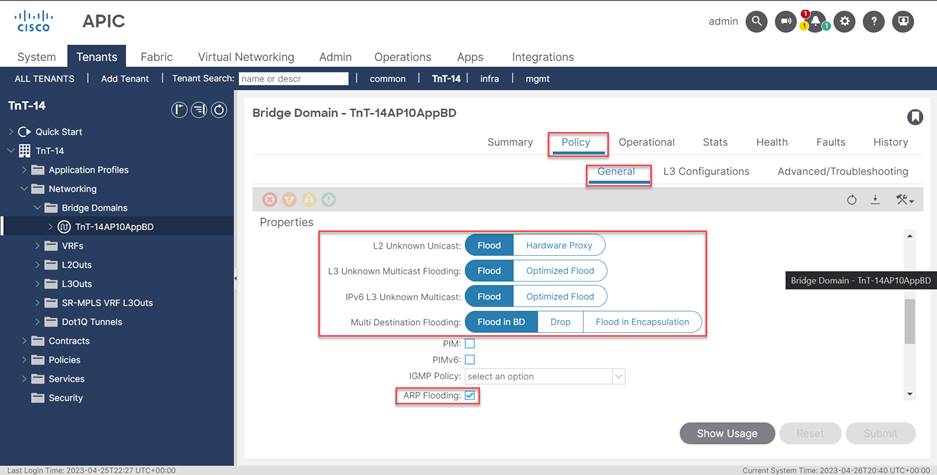Screen dimensions: 937x475
Task: Set L2 Unknown Unicast to Hardware Proxy
Action: click(559, 245)
